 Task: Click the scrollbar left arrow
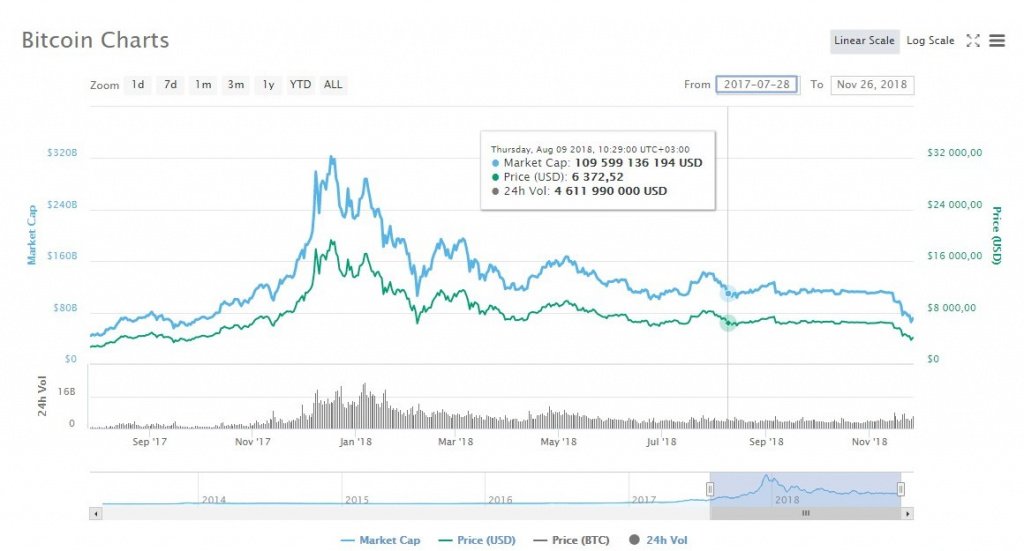pos(96,513)
